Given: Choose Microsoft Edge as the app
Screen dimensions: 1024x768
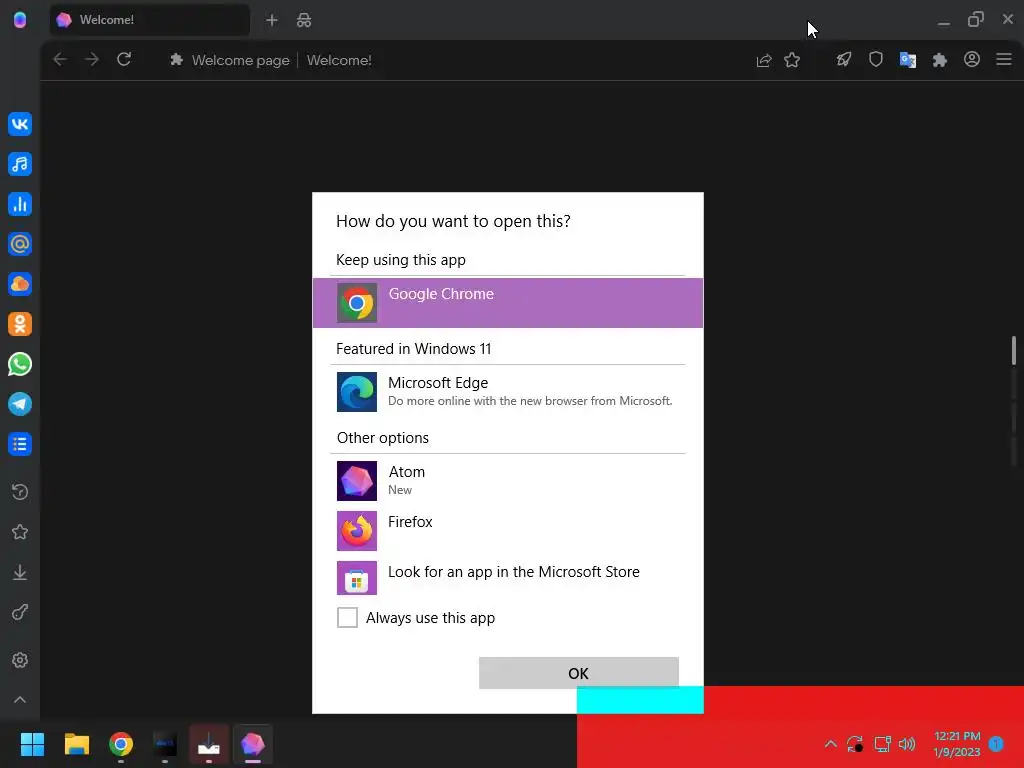Looking at the screenshot, I should point(507,392).
